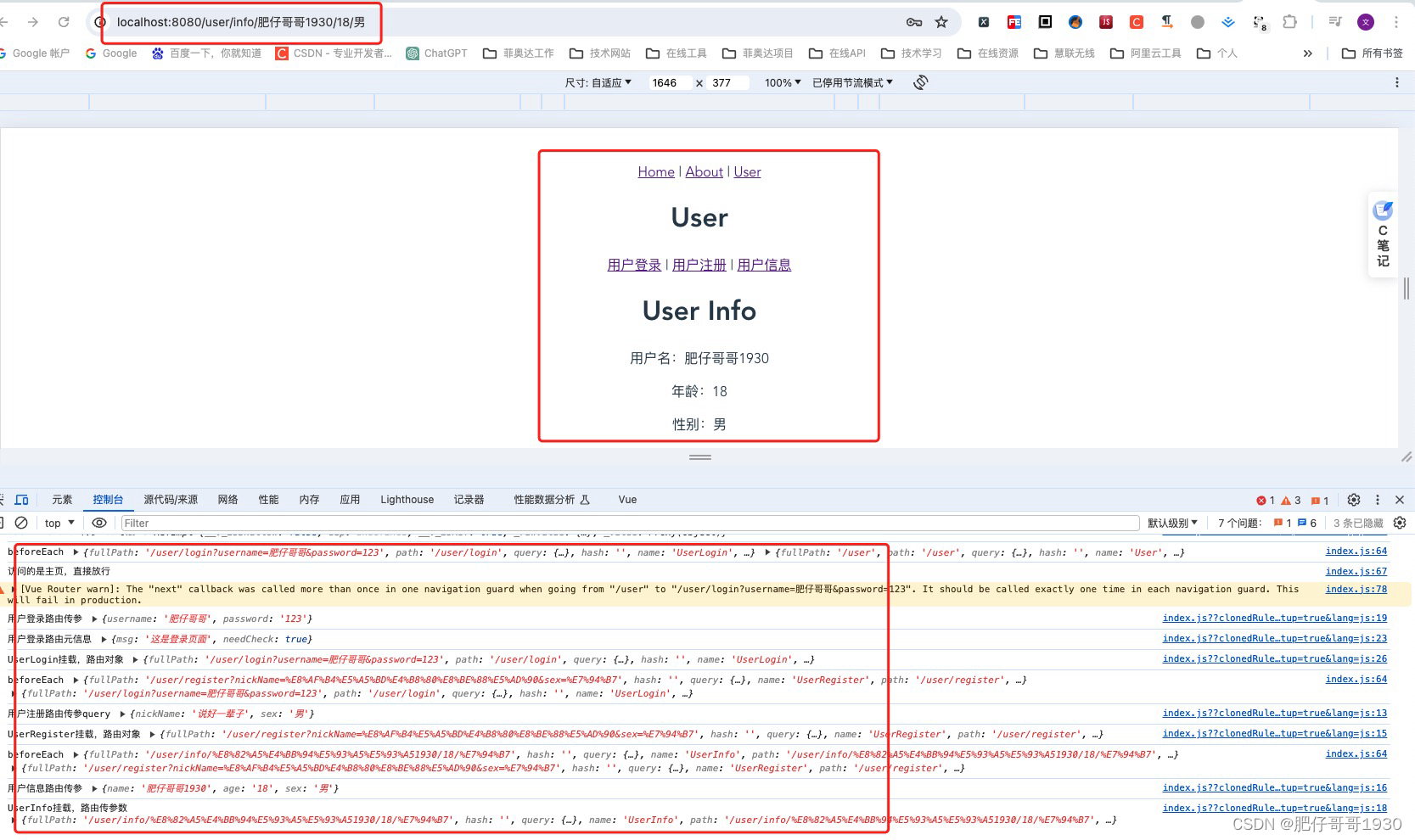The image size is (1415, 840).
Task: Go forward with the browser arrow
Action: [33, 22]
